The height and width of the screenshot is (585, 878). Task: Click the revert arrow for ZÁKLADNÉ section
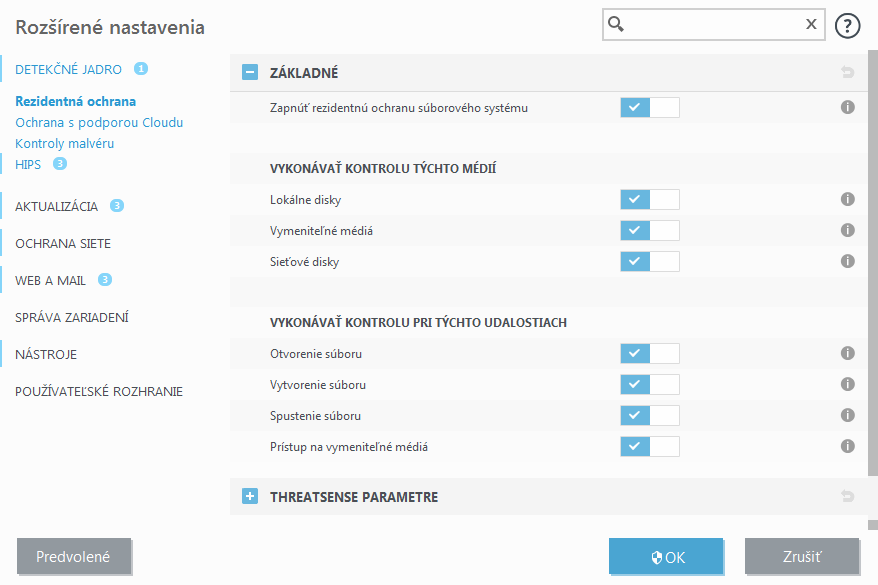pos(847,72)
